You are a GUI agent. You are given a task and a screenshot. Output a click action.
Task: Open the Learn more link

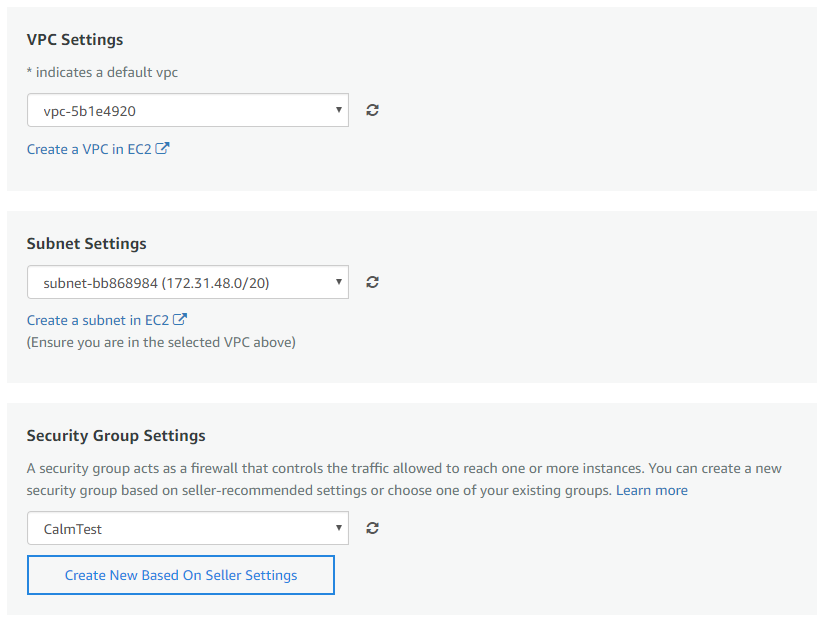[x=652, y=490]
